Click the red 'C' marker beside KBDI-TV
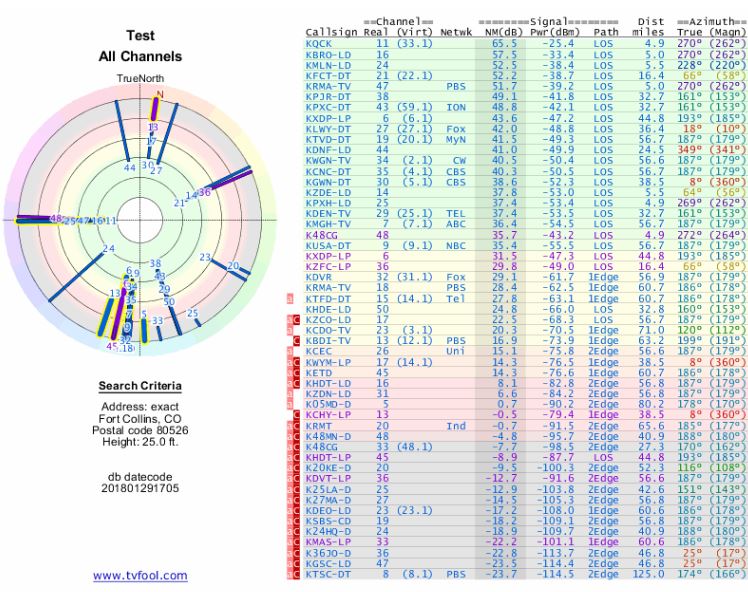This screenshot has height=592, width=748. (x=296, y=339)
